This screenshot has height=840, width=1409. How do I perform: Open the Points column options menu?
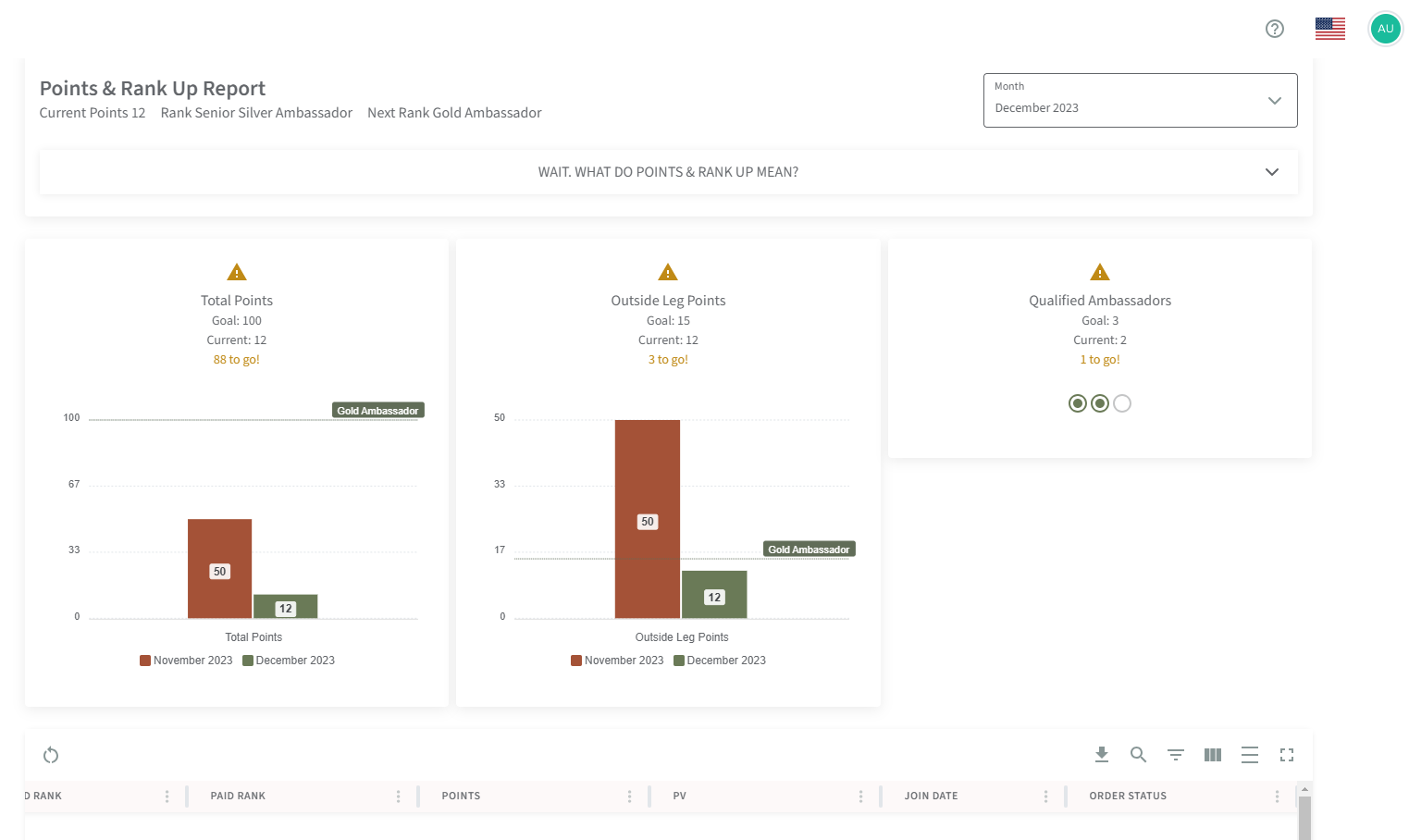629,797
